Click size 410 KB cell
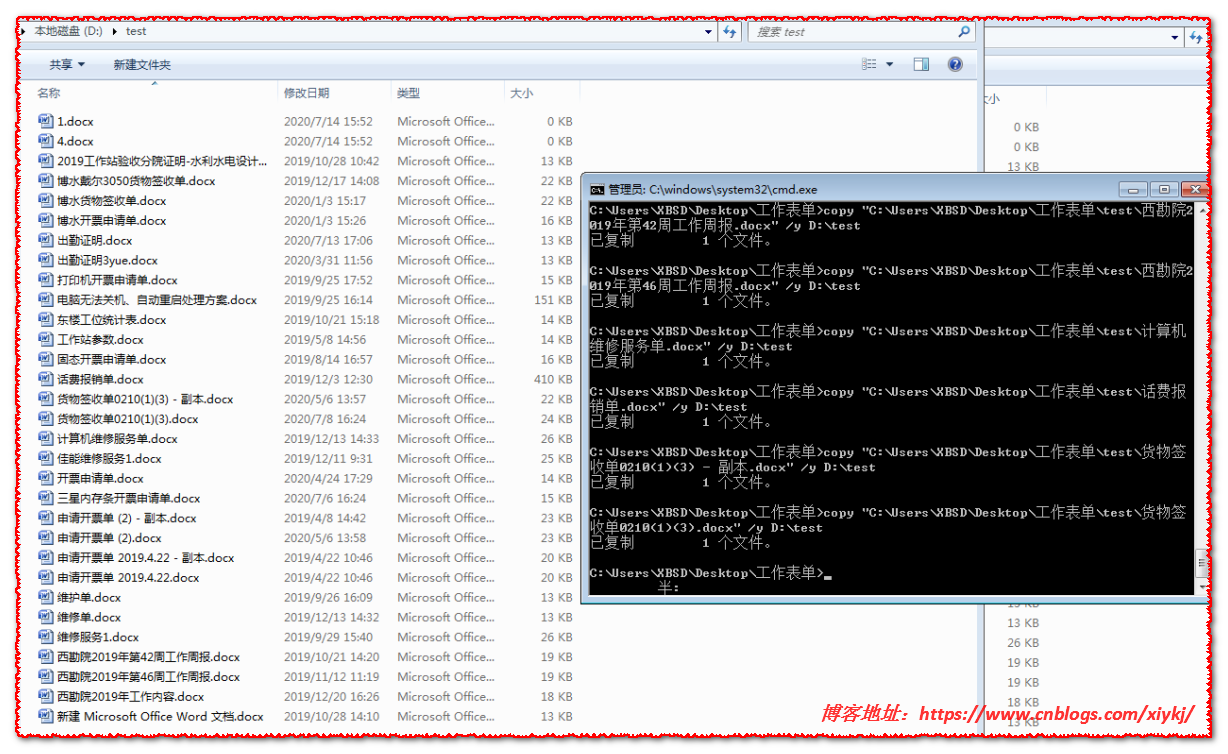 point(553,379)
